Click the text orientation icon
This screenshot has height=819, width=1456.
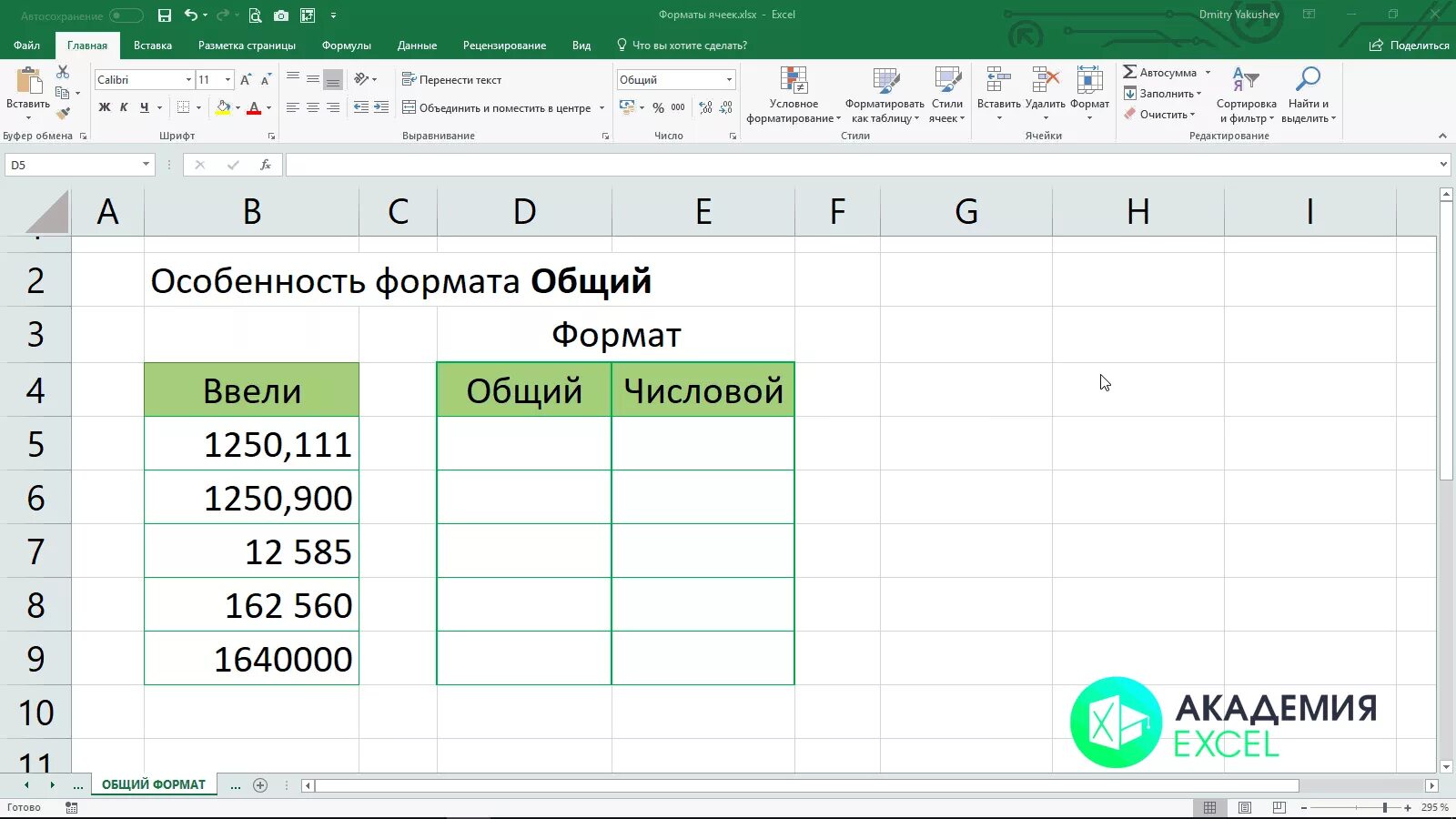click(x=362, y=79)
